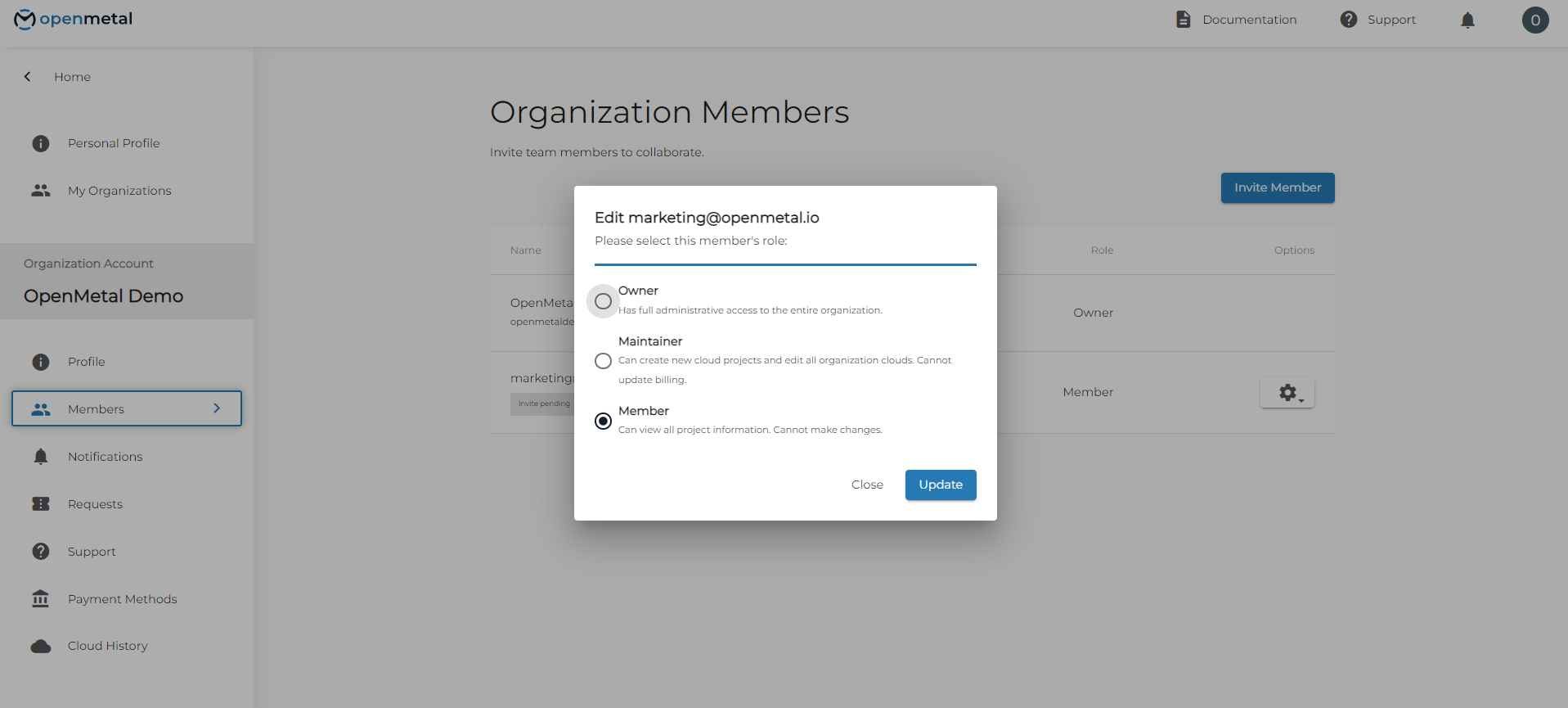Open Support in the sidebar

[92, 552]
